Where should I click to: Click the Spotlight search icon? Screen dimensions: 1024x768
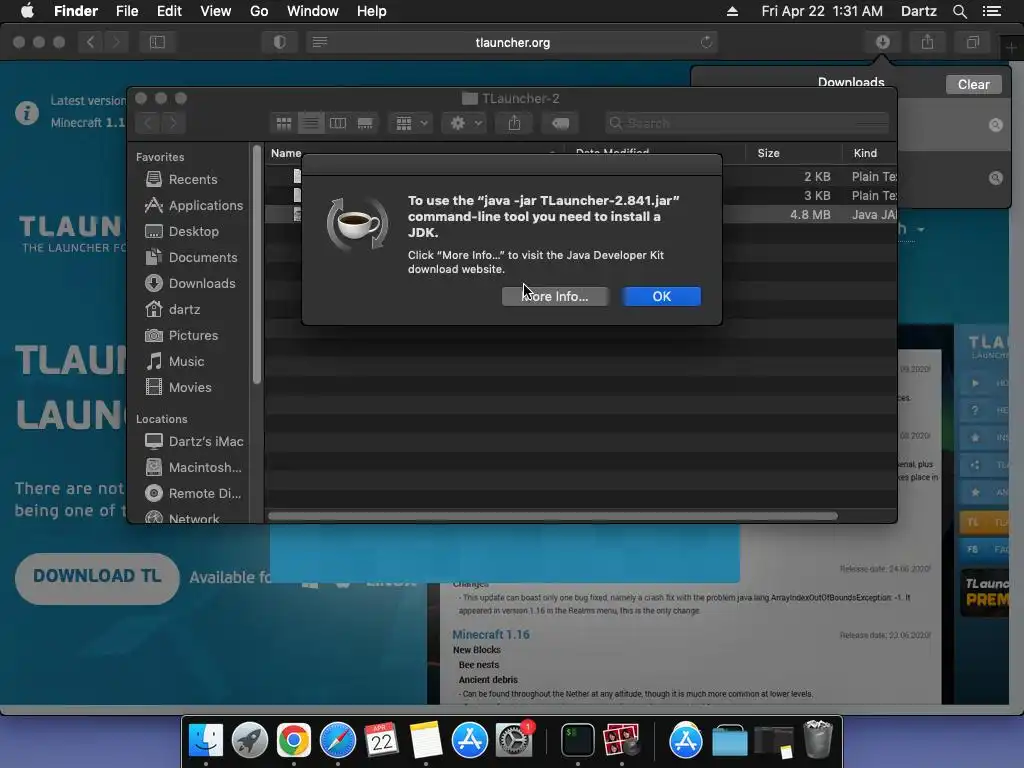[959, 11]
